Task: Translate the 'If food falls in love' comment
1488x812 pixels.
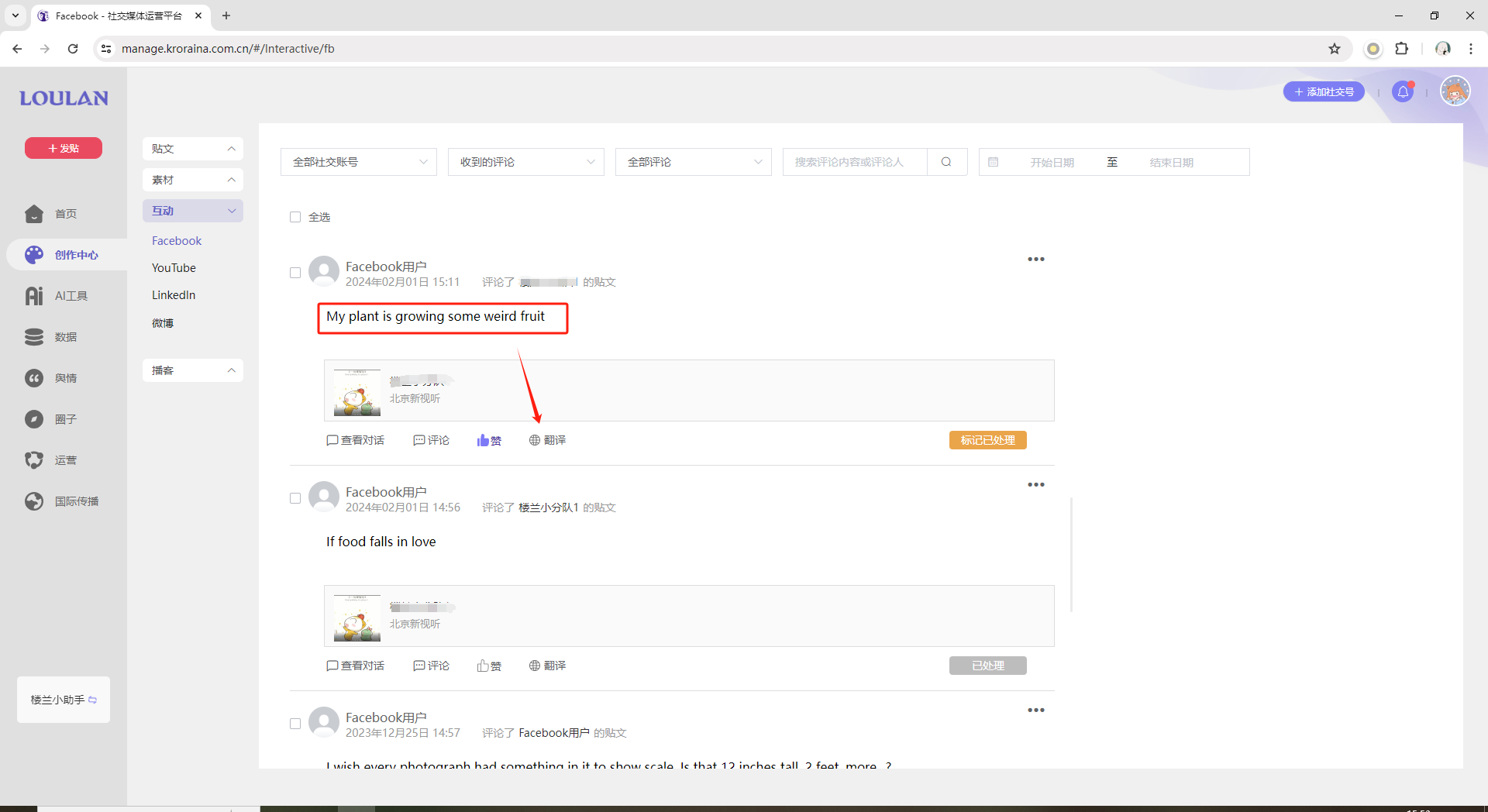Action: tap(547, 666)
